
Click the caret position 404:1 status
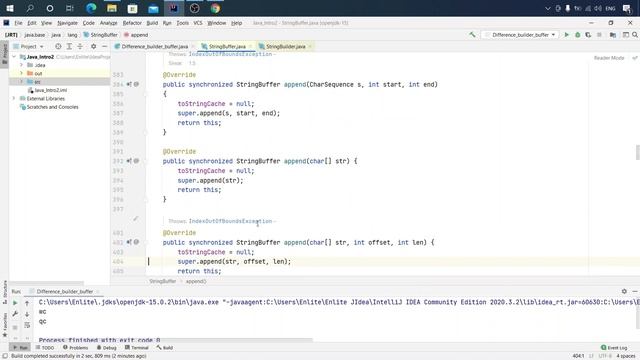point(578,356)
